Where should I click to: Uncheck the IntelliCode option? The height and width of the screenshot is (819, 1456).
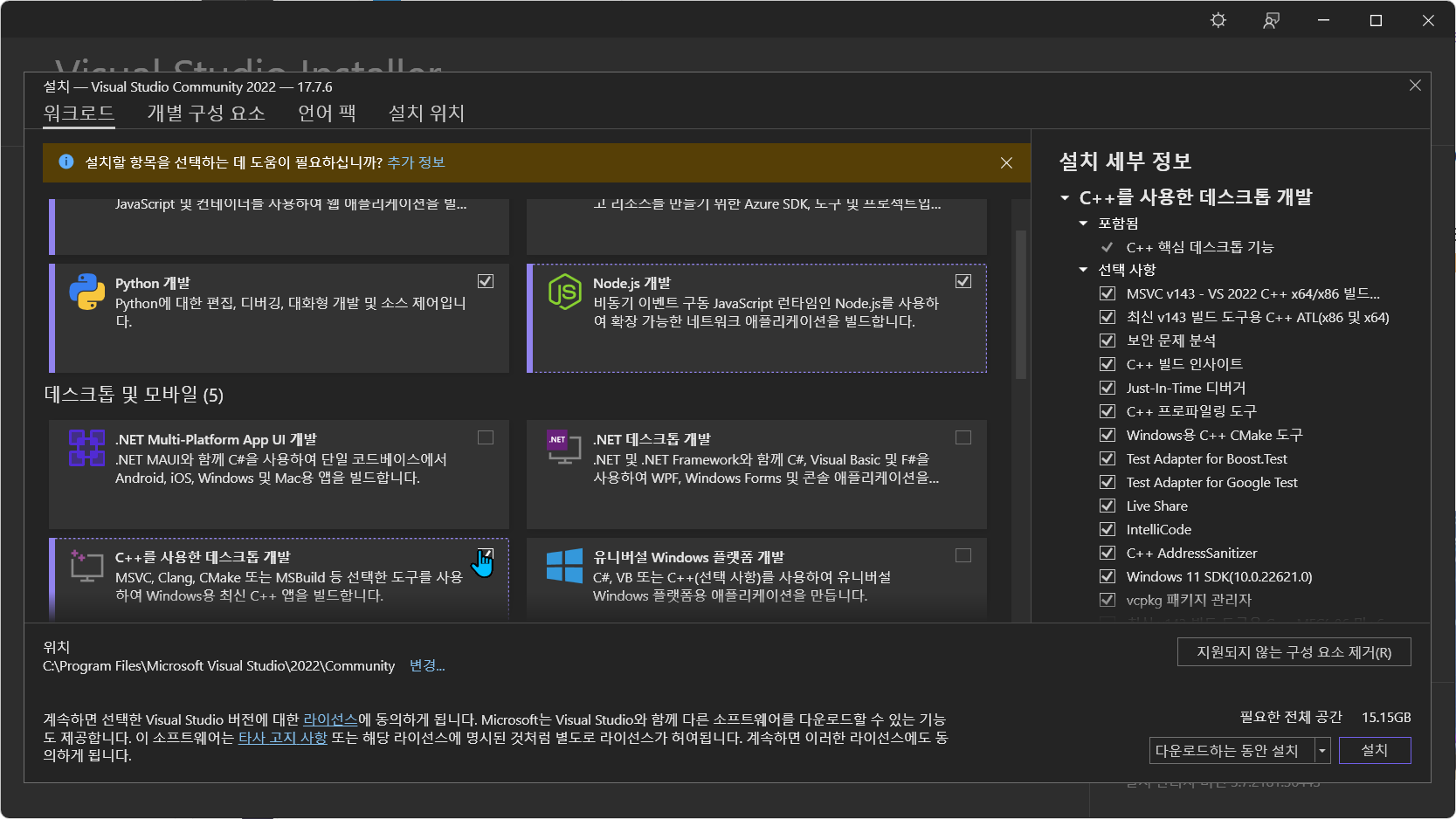1108,529
